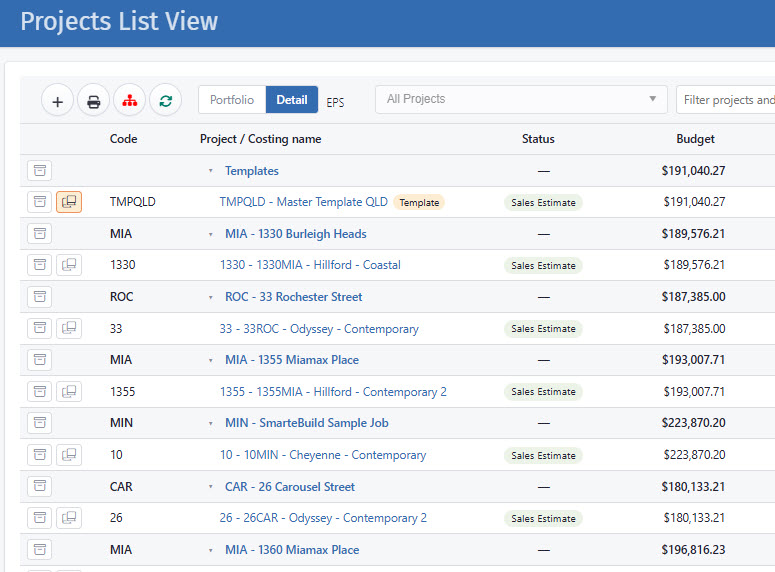Click the $223,870.20 budget in 10MIN row
Viewport: 775px width, 572px height.
click(694, 455)
